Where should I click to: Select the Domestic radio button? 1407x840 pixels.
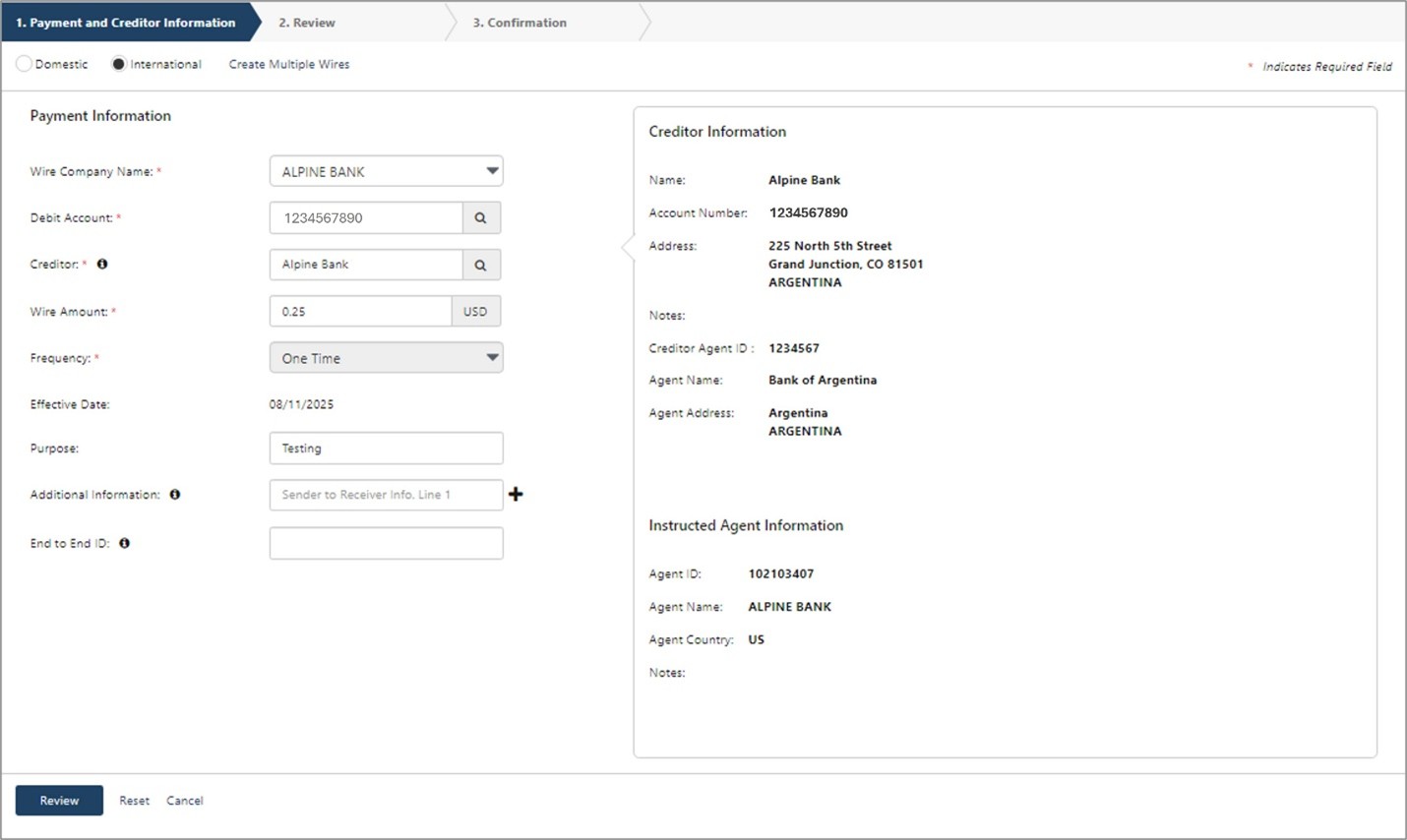[24, 64]
